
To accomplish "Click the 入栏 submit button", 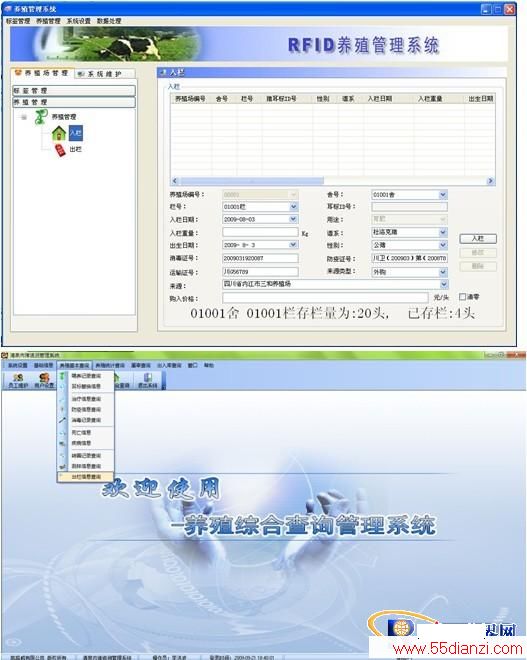I will point(478,239).
